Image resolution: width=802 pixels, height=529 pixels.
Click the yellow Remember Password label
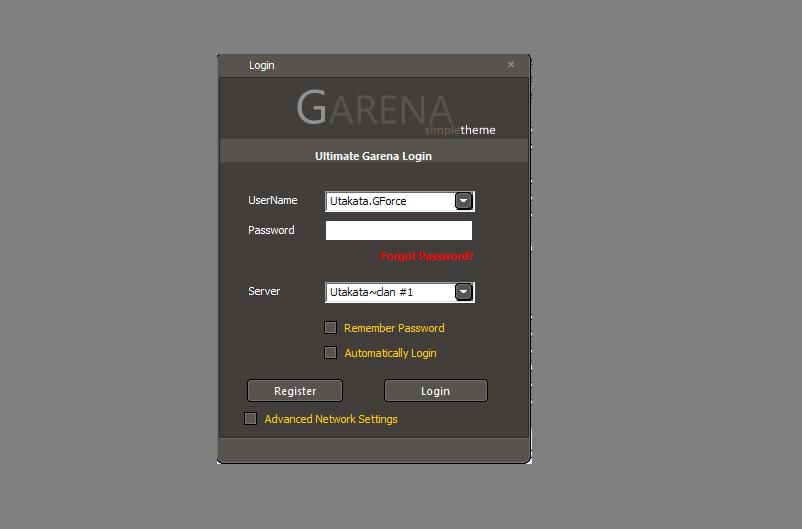pyautogui.click(x=394, y=328)
